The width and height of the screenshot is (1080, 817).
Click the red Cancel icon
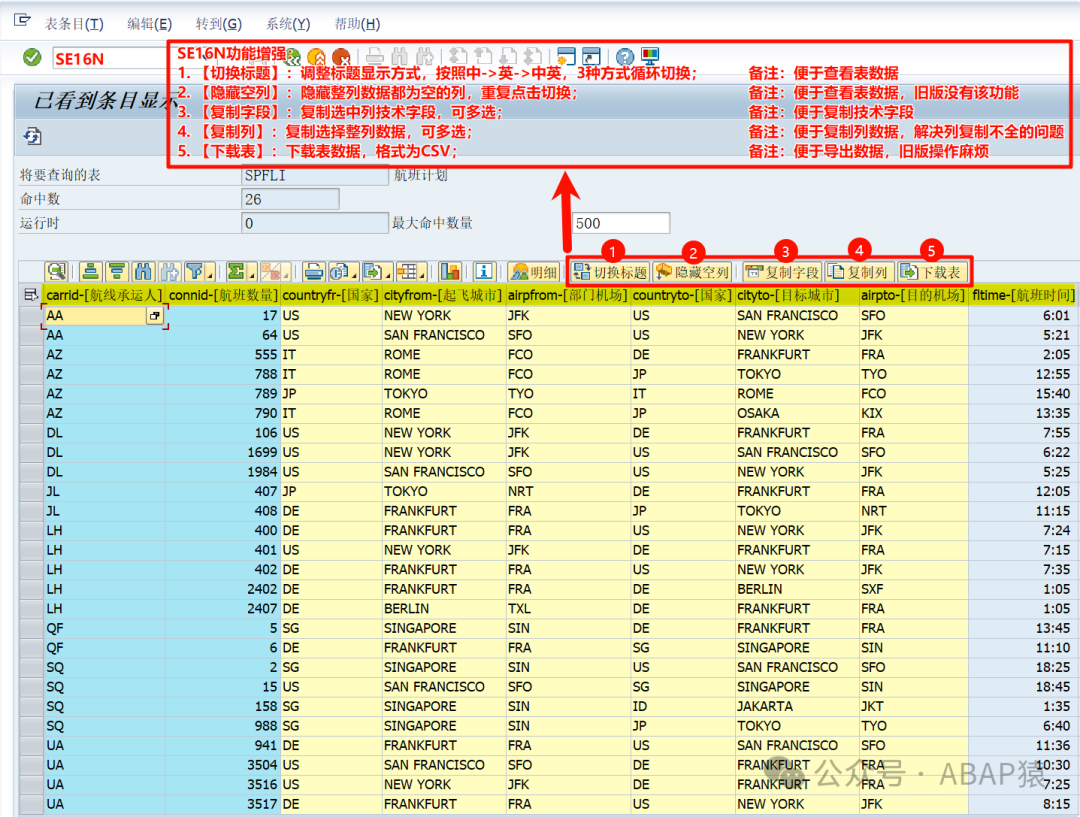[341, 56]
